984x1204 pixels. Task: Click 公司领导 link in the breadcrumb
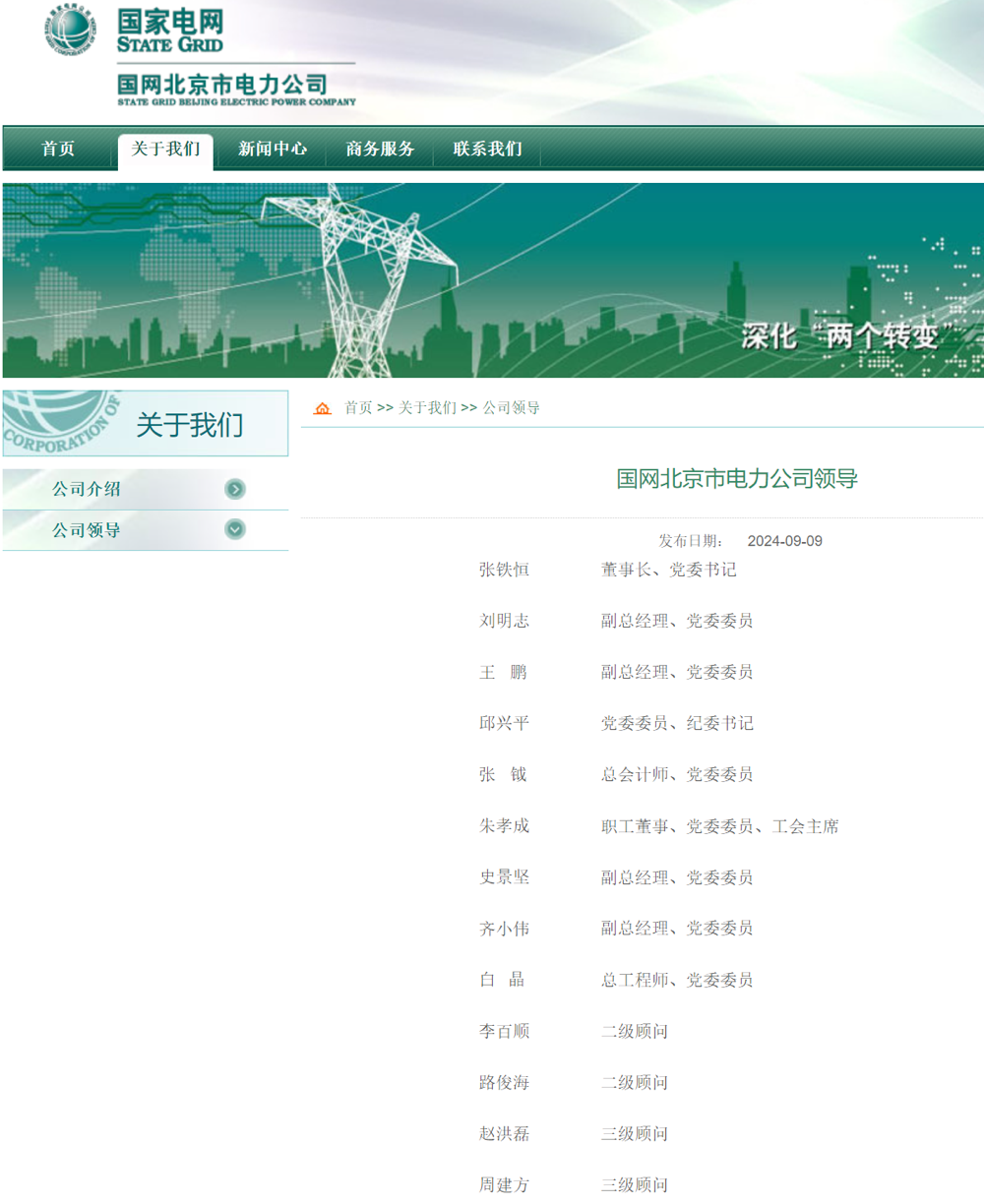[511, 408]
